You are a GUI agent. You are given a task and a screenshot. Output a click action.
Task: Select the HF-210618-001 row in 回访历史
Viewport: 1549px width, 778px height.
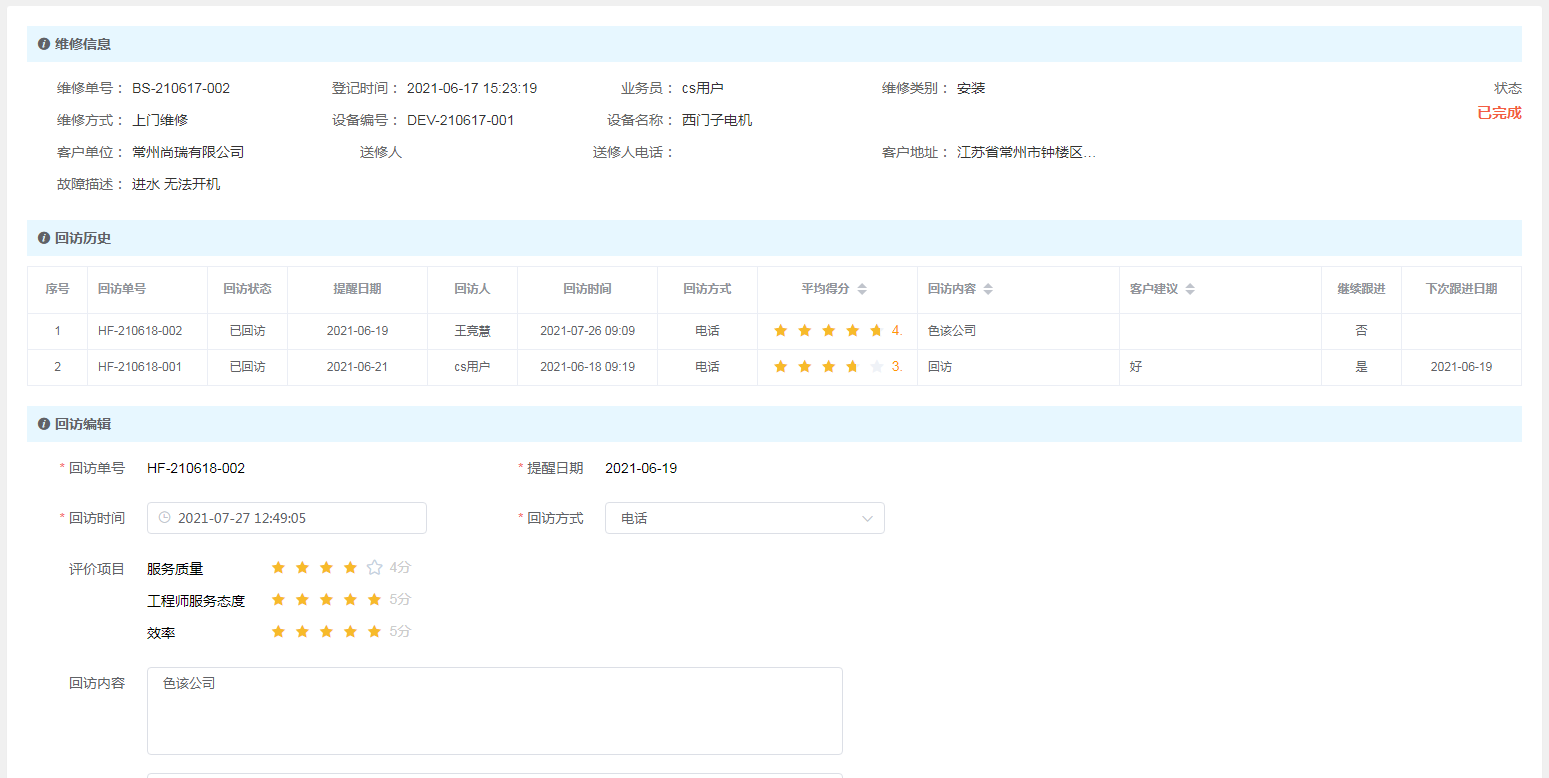click(x=140, y=367)
